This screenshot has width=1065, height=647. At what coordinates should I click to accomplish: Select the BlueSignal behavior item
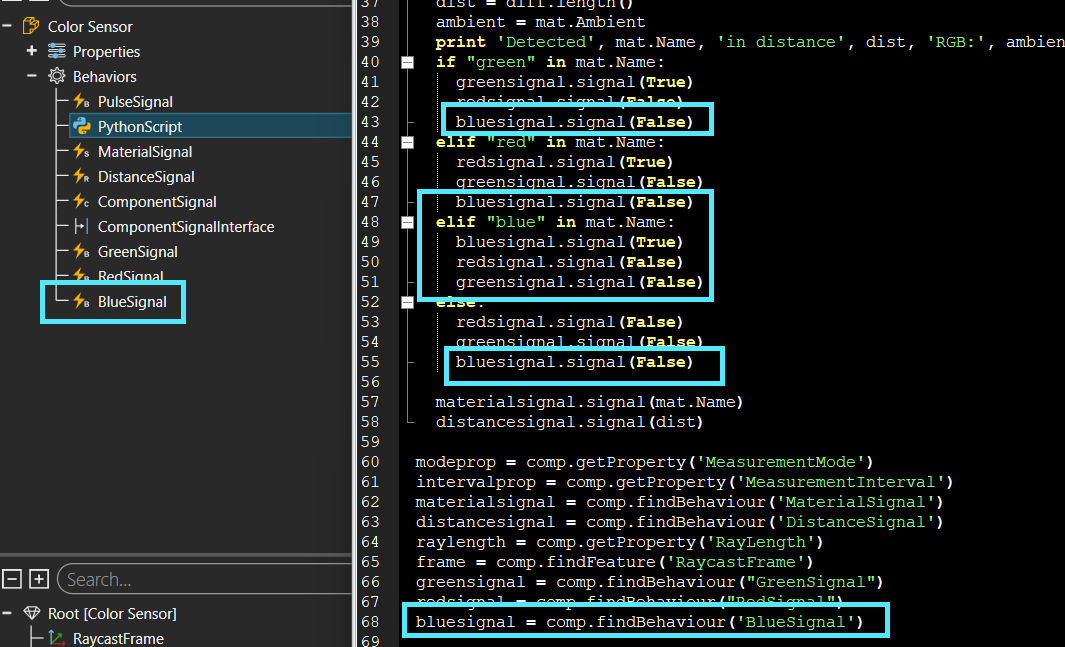(x=131, y=302)
